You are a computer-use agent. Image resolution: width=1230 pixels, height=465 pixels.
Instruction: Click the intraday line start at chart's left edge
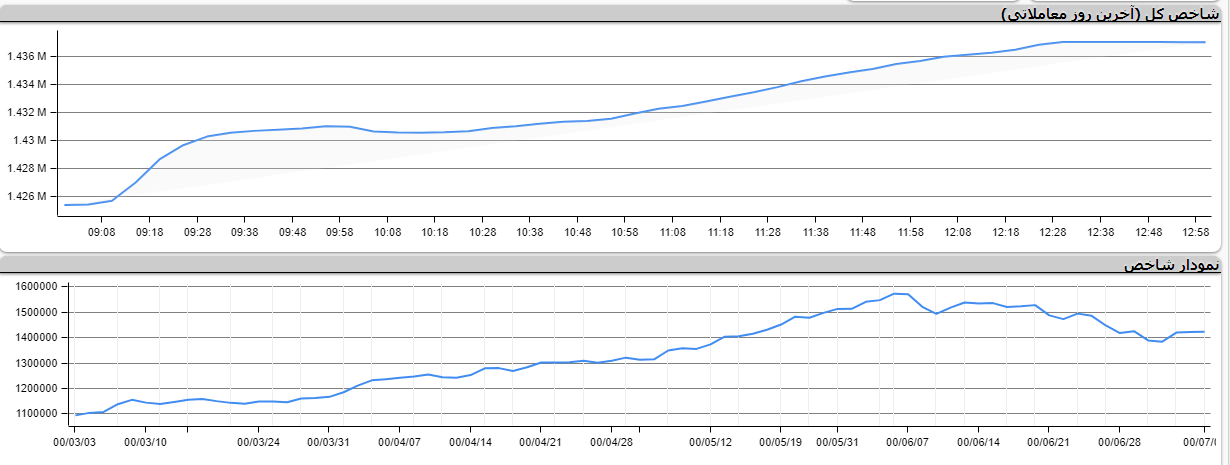tap(66, 205)
